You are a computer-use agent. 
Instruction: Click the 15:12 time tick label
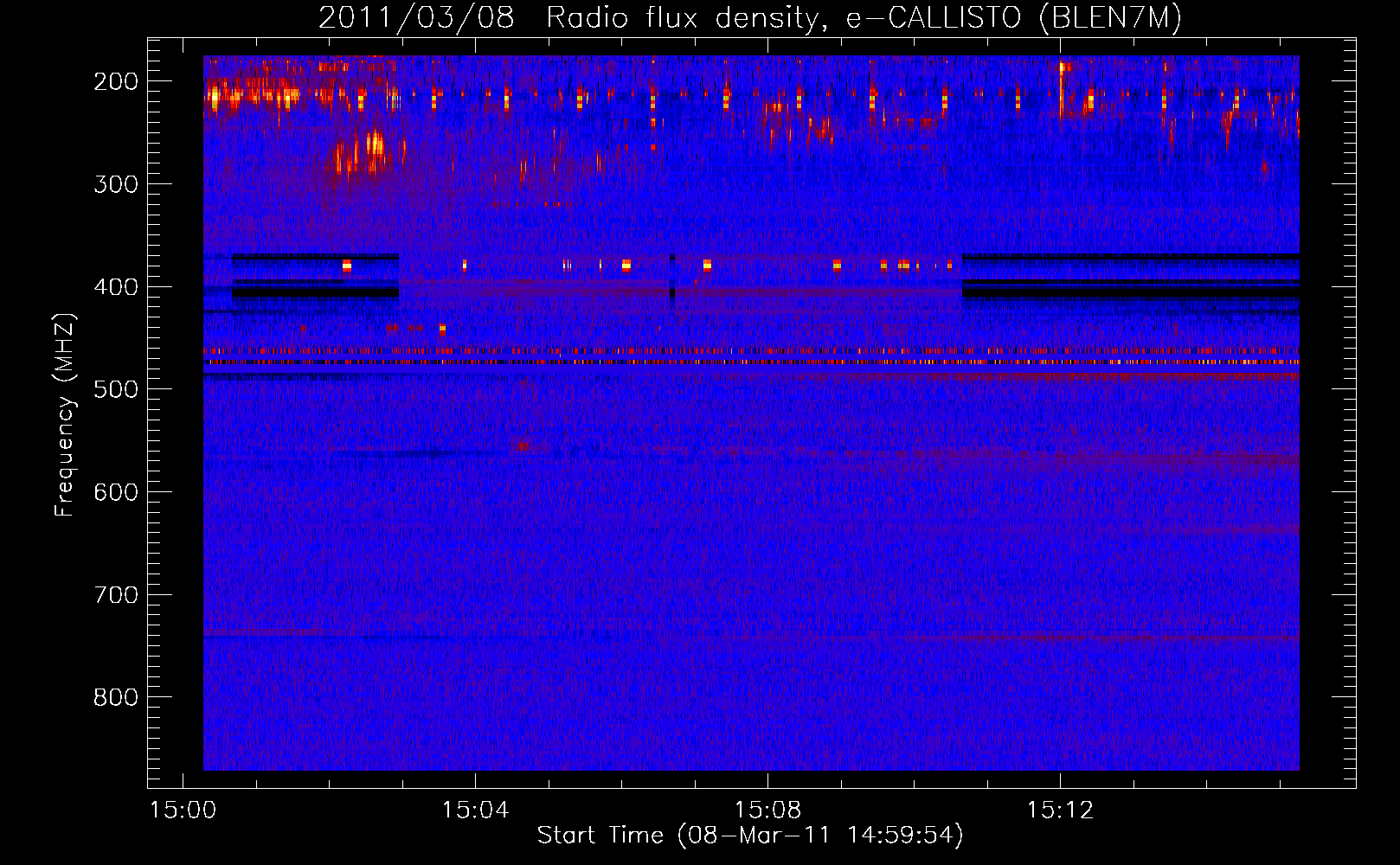(1060, 811)
